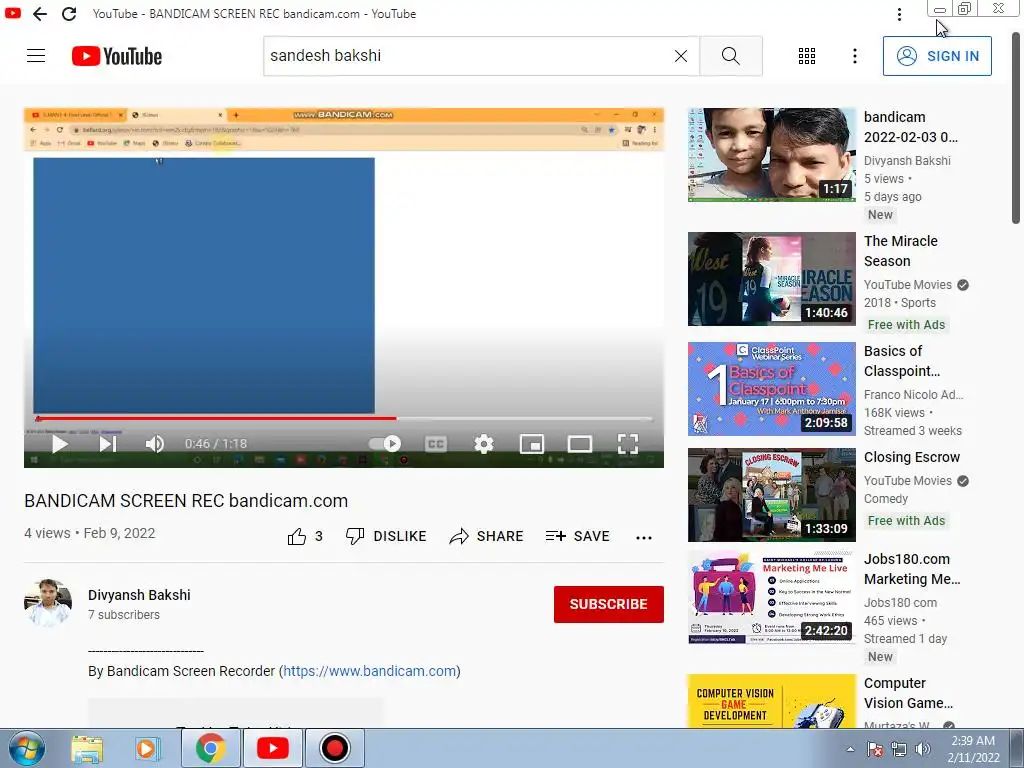
Task: Click the red SUBSCRIBE button
Action: 609,604
